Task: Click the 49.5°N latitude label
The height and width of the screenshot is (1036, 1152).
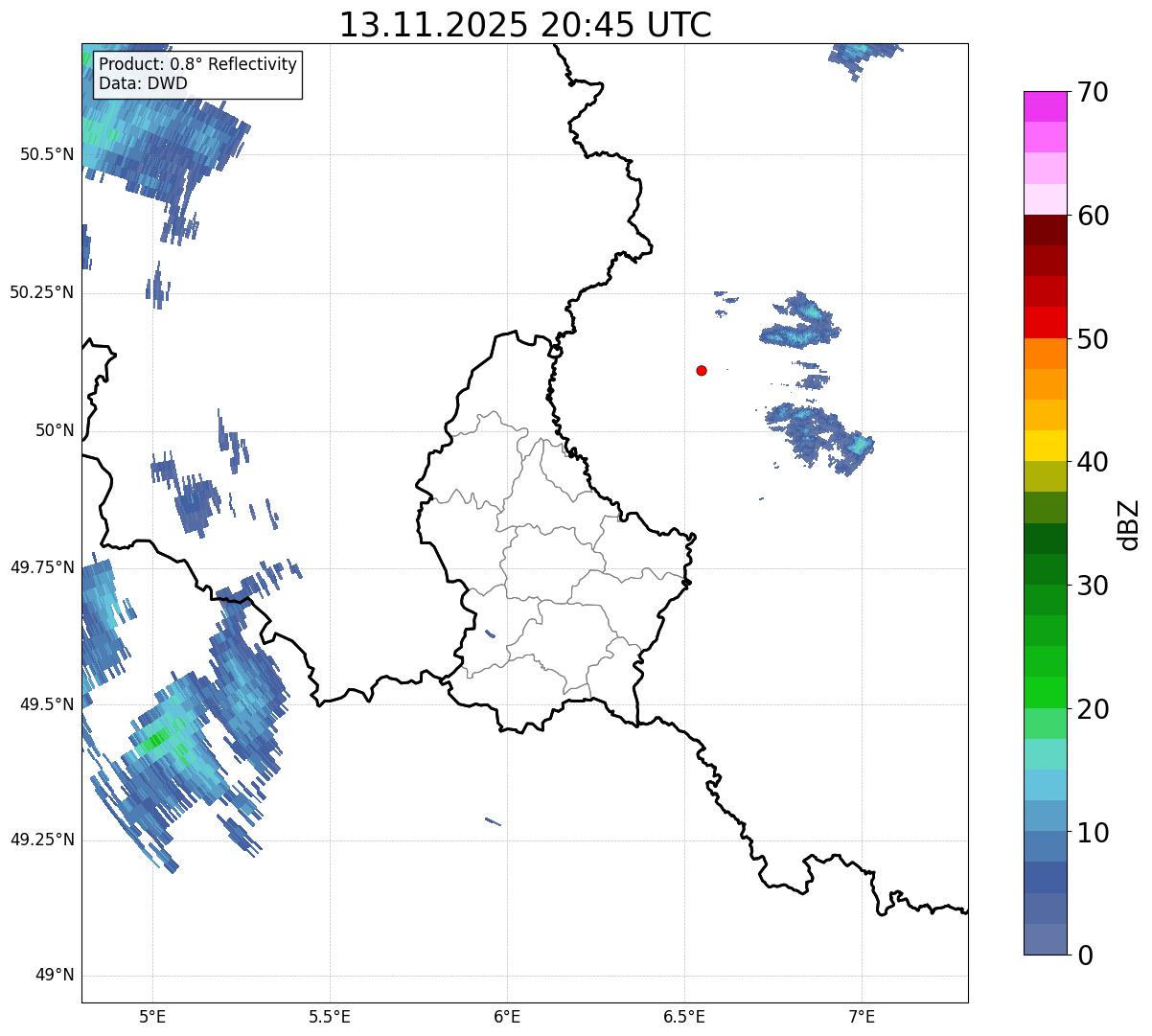Action: pos(46,704)
